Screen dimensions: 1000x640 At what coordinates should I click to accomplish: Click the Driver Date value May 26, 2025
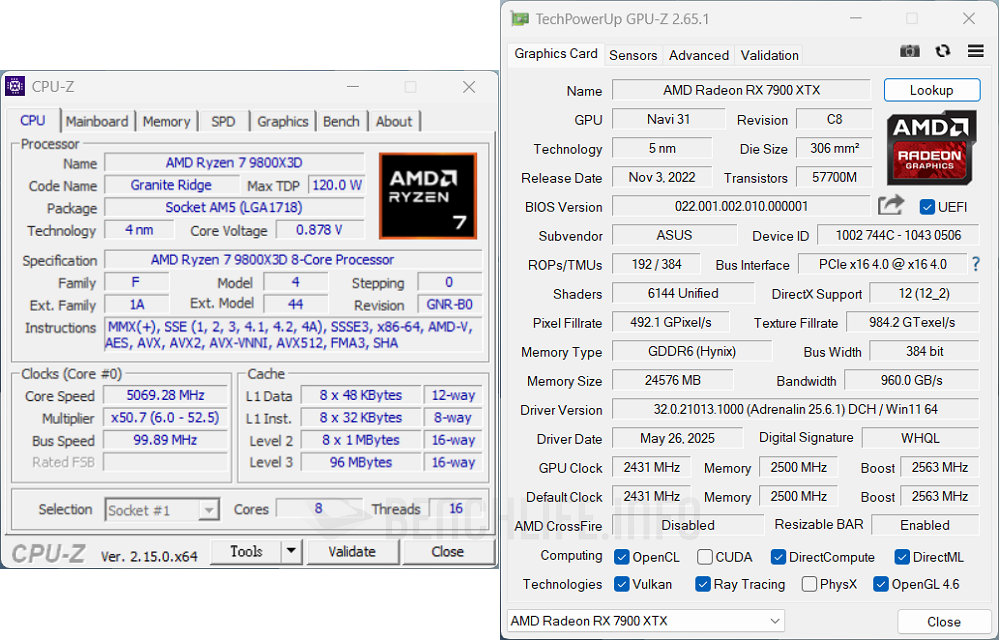(677, 438)
